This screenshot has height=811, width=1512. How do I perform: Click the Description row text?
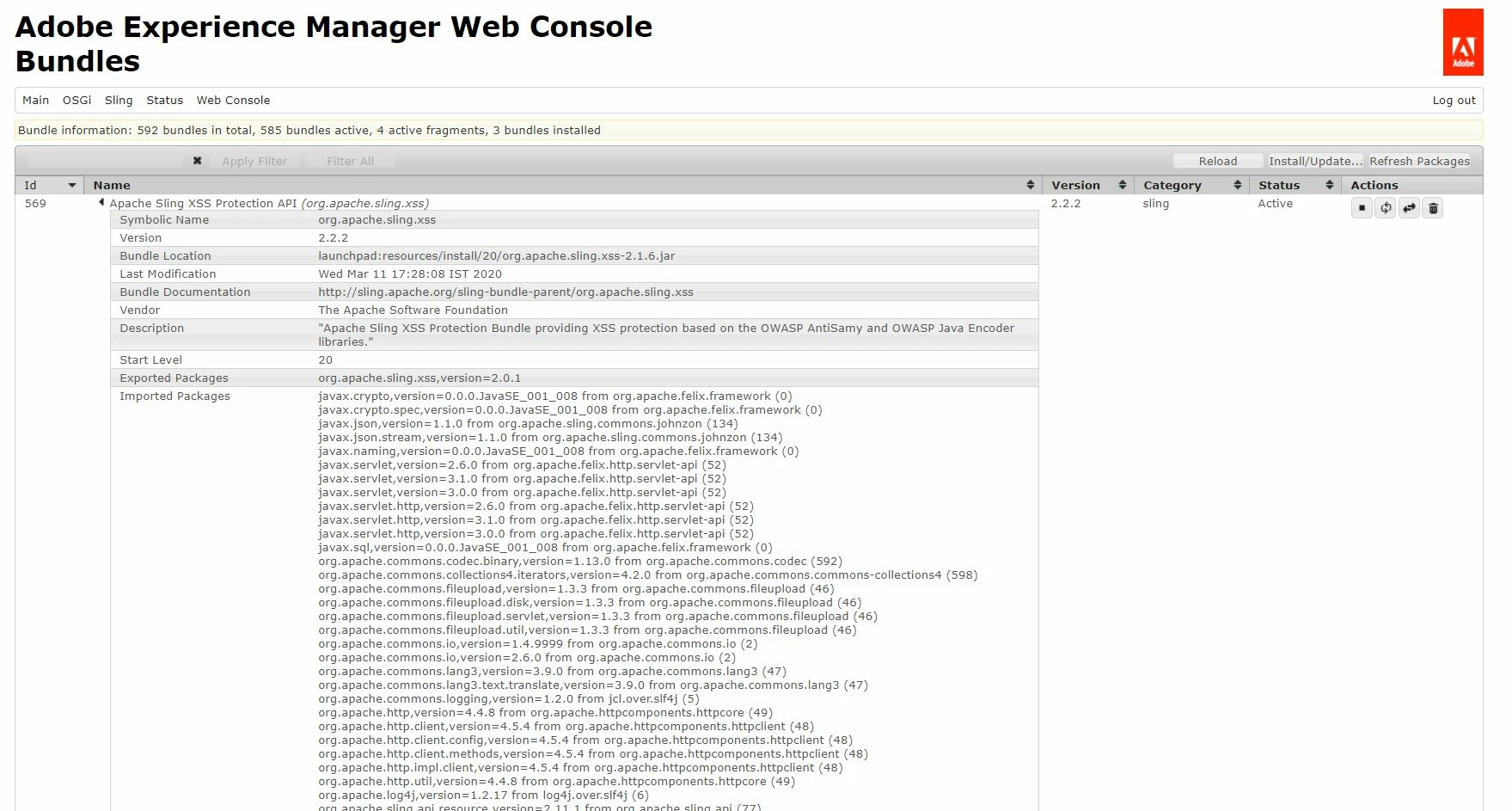pos(666,335)
